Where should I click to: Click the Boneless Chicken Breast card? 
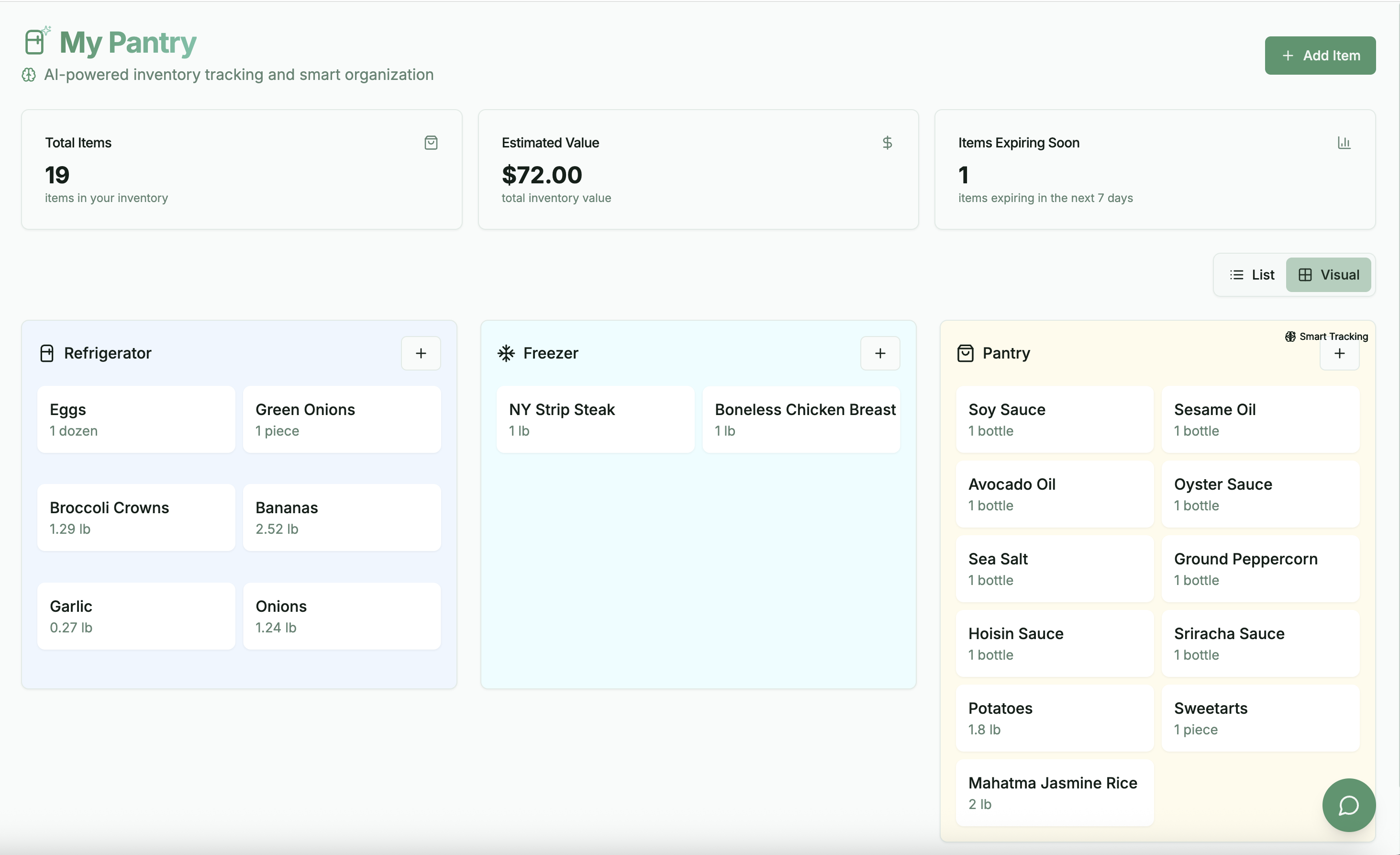click(800, 419)
